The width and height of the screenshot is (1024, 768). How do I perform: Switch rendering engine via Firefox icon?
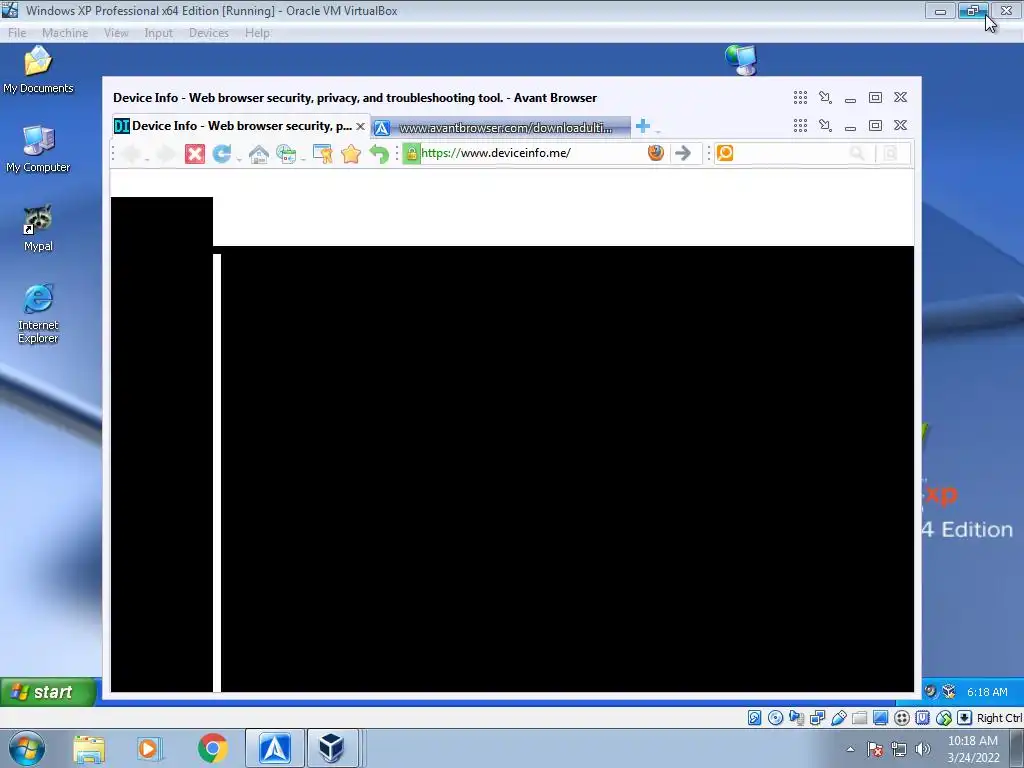656,153
